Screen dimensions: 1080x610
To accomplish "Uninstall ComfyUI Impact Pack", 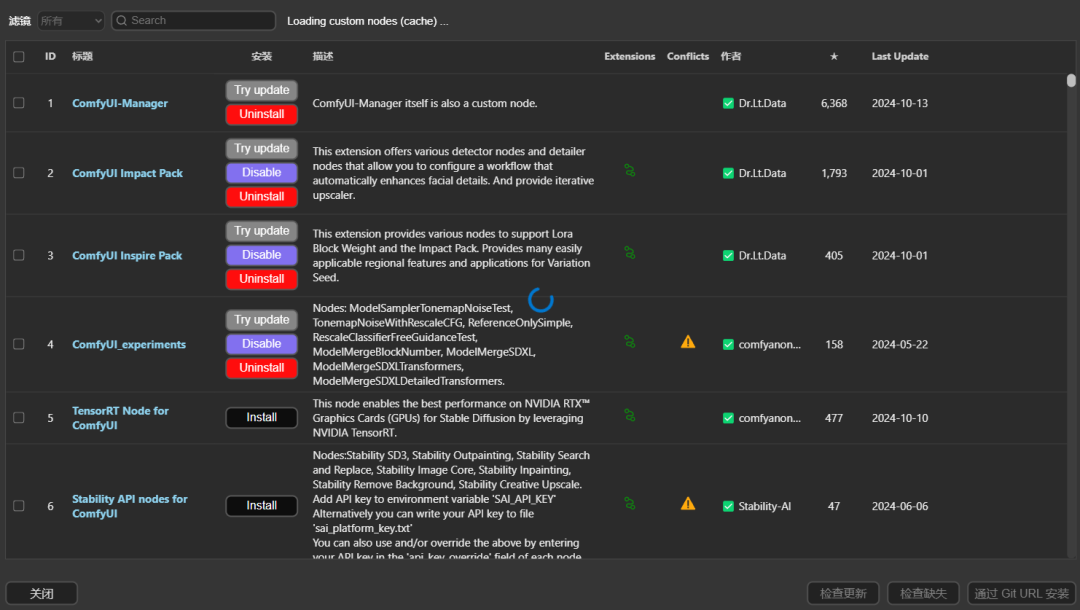I will click(262, 197).
